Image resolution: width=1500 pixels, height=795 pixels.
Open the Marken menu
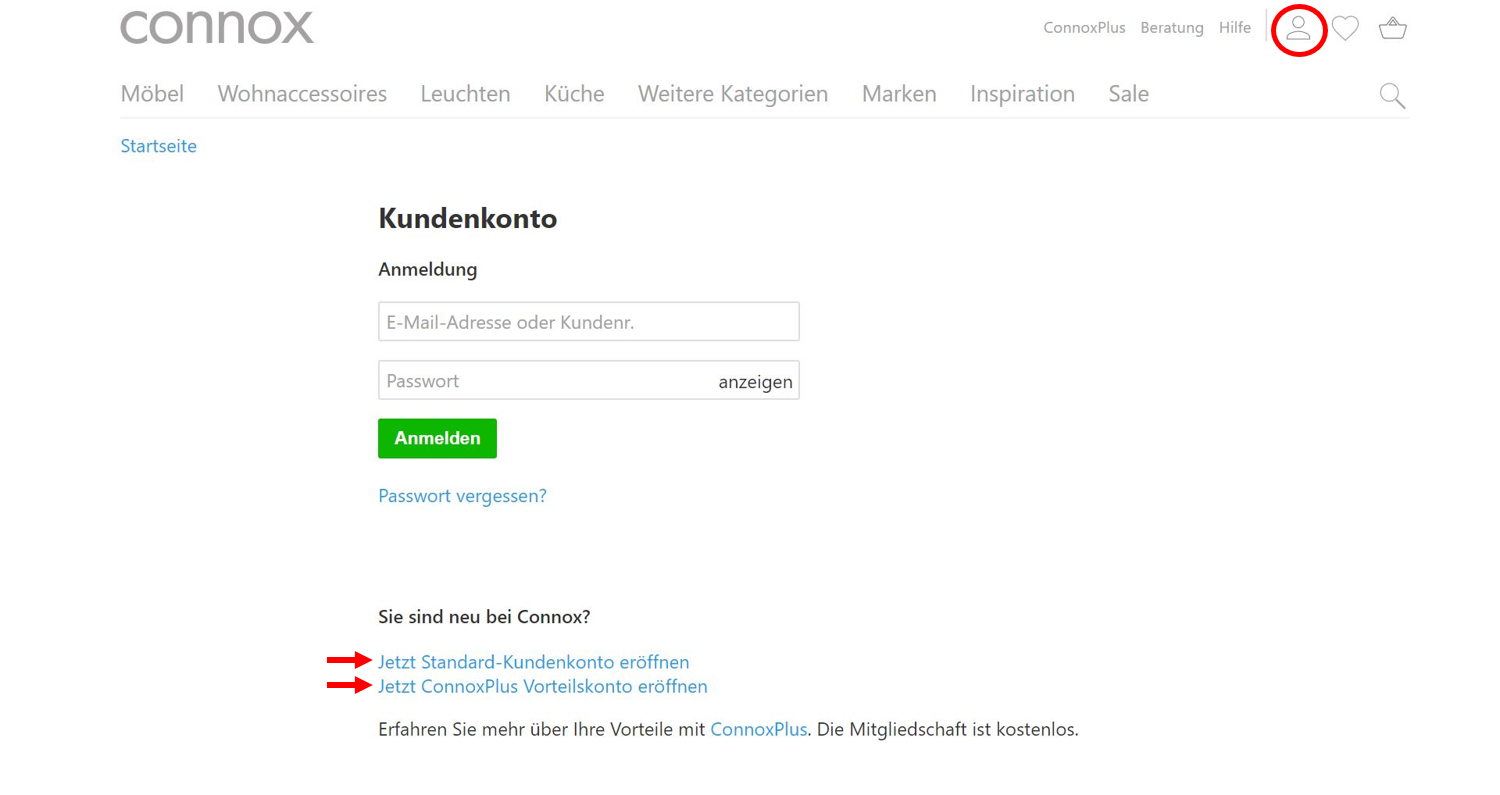click(x=899, y=94)
